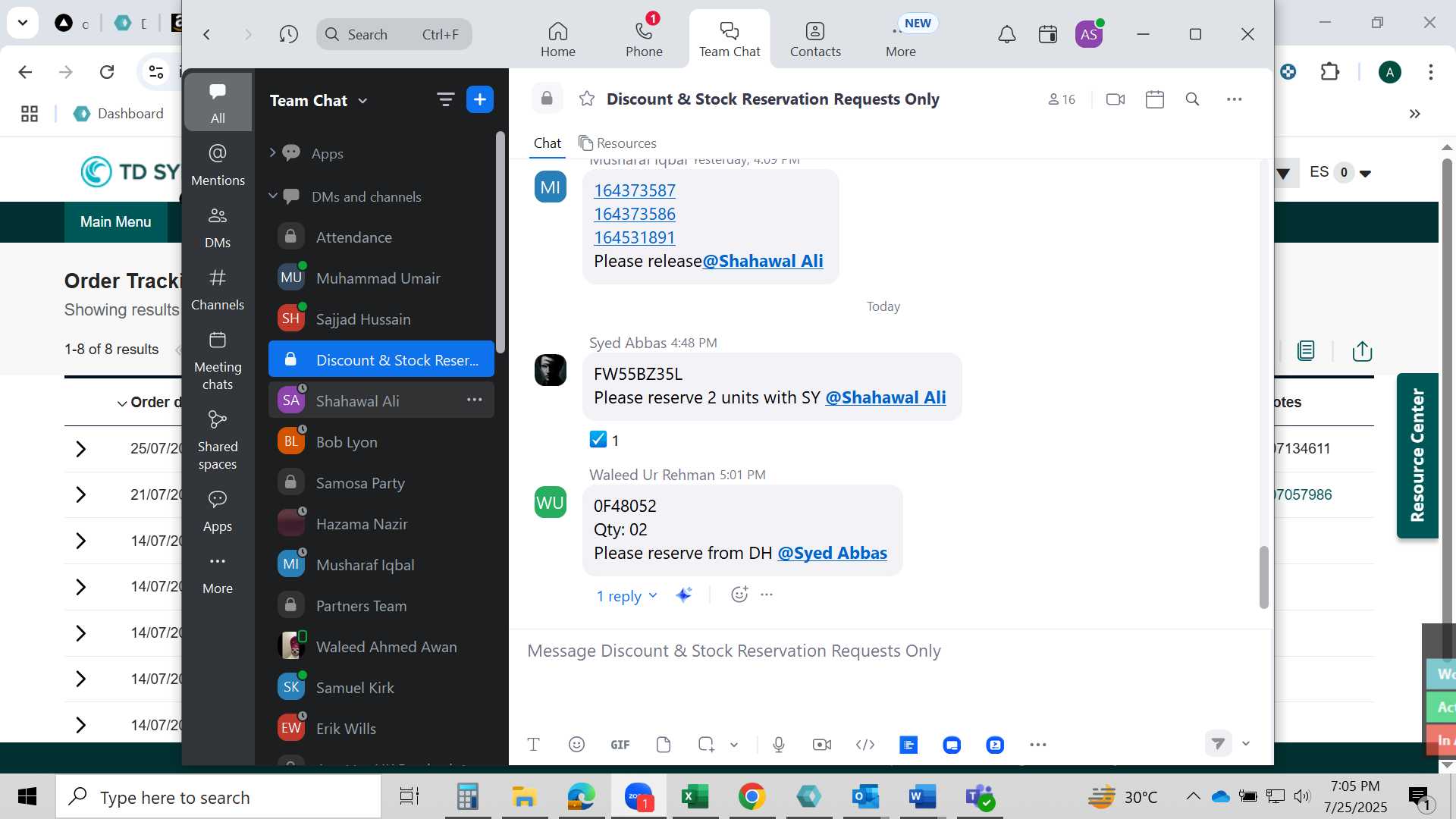Open channel more options ellipsis

1234,99
